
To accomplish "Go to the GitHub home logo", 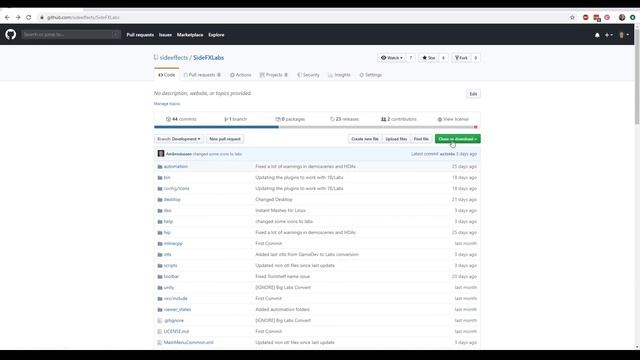I will (11, 34).
